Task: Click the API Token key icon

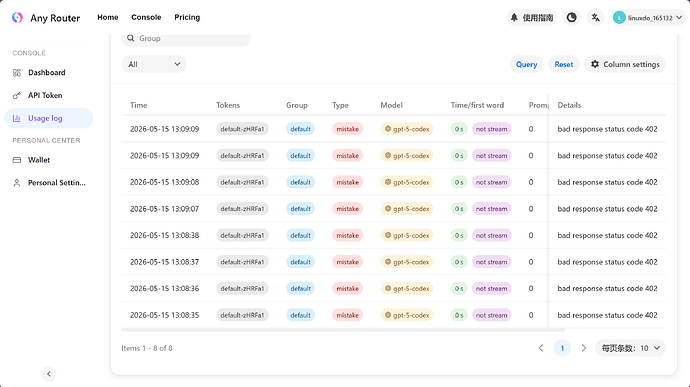Action: 17,96
